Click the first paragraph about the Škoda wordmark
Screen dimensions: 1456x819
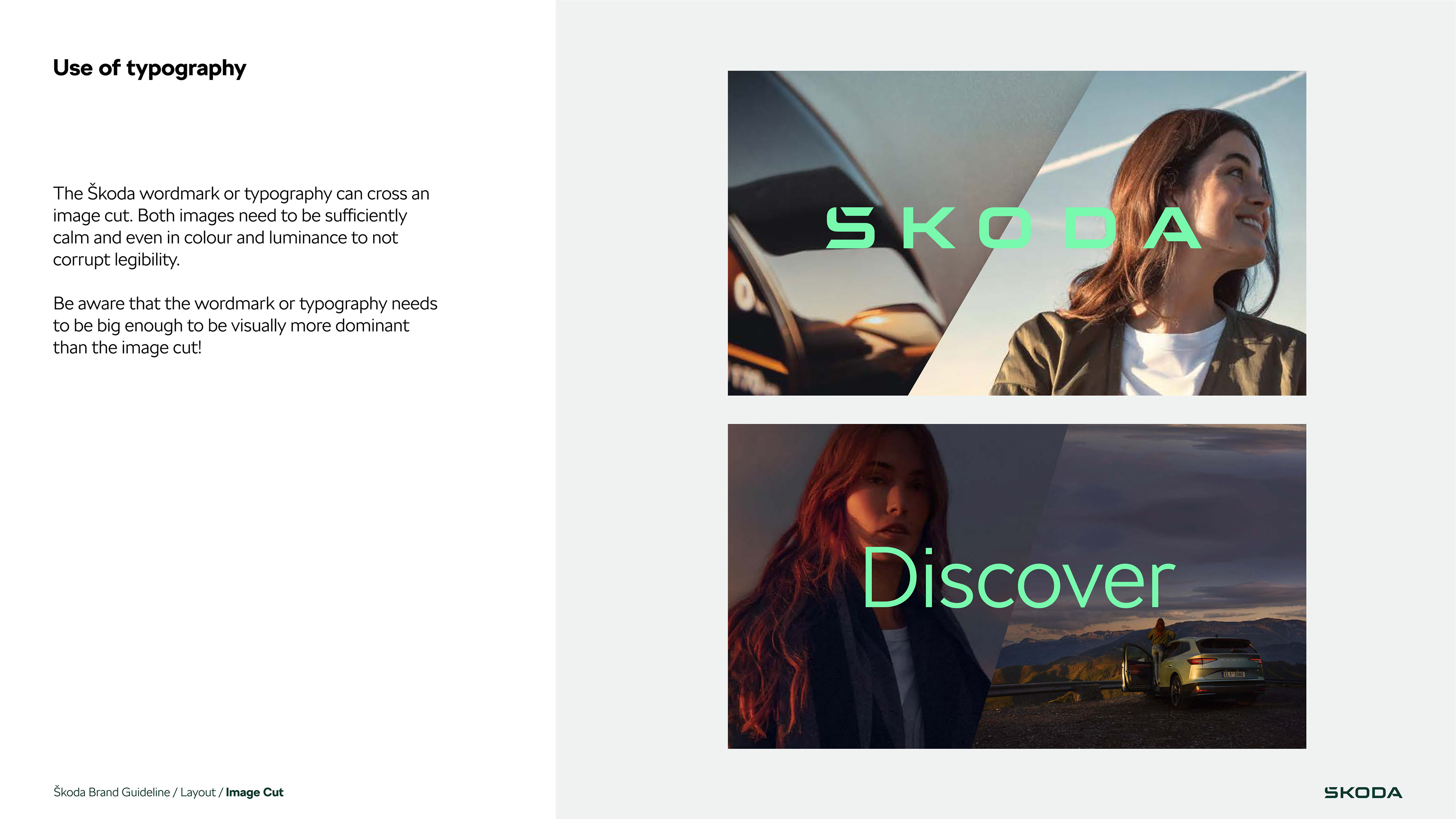tap(241, 227)
